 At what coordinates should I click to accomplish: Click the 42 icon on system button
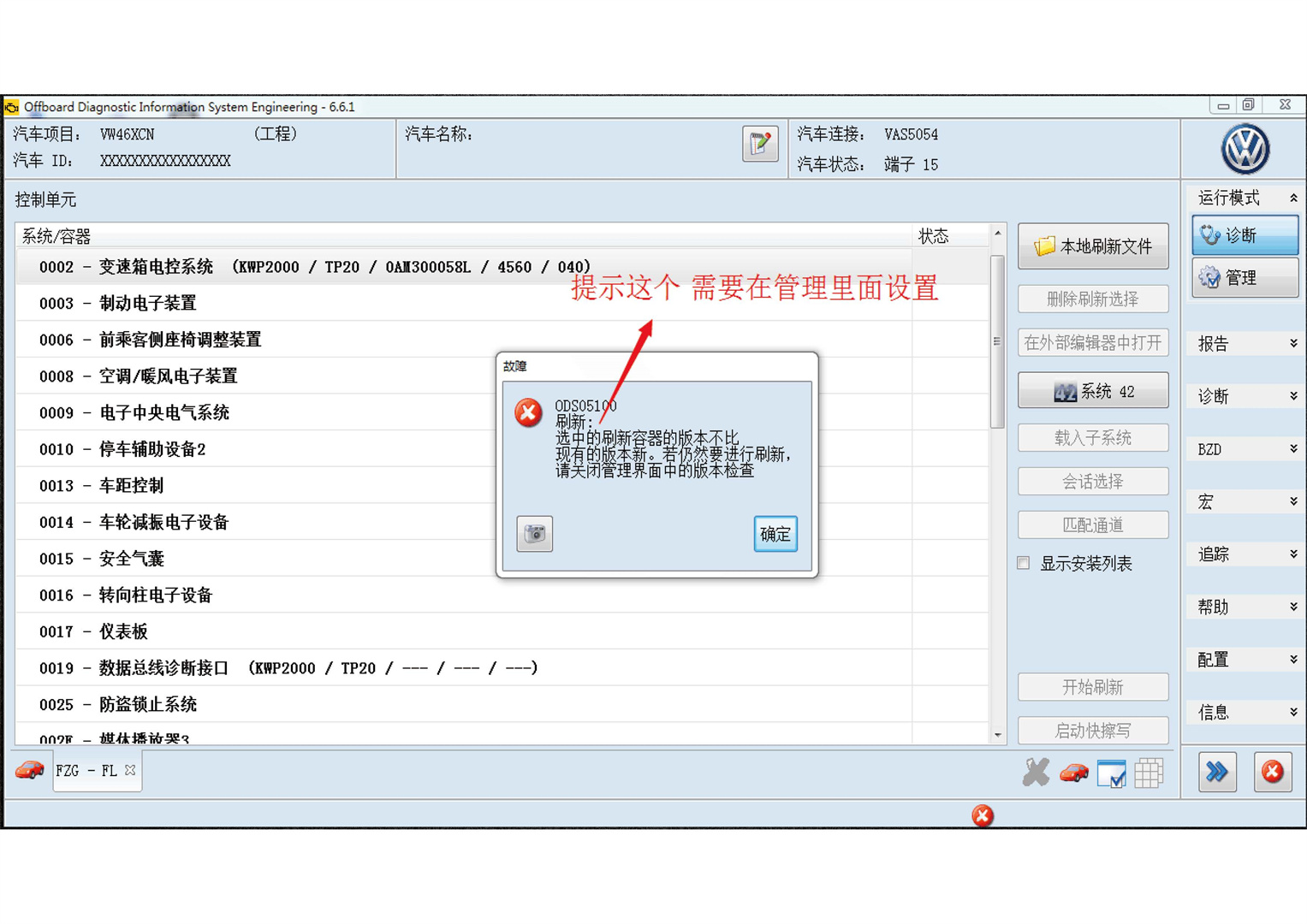[1064, 392]
